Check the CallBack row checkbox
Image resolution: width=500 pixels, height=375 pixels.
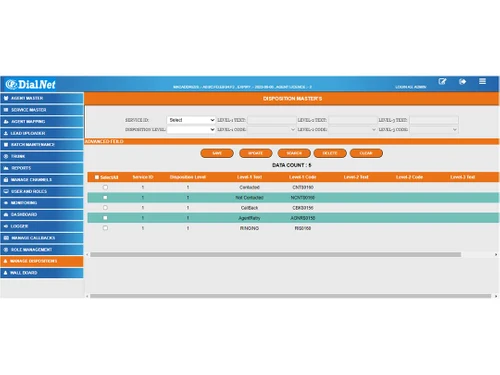click(x=105, y=208)
